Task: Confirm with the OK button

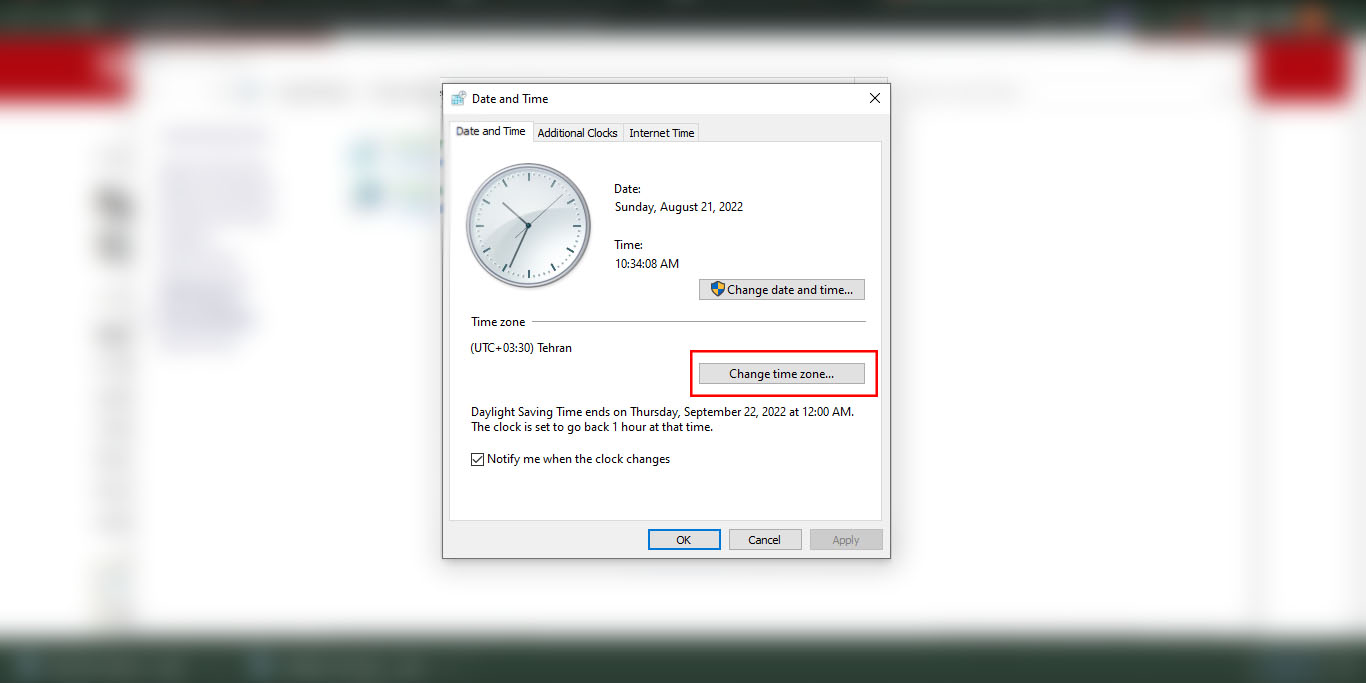Action: pos(684,540)
